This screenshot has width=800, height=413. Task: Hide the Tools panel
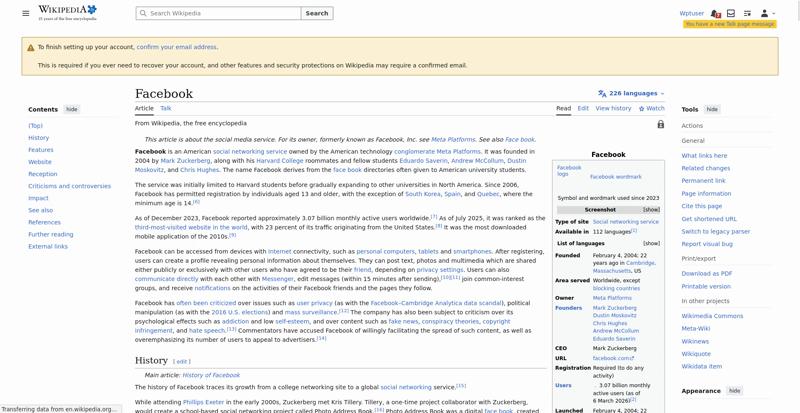(712, 109)
